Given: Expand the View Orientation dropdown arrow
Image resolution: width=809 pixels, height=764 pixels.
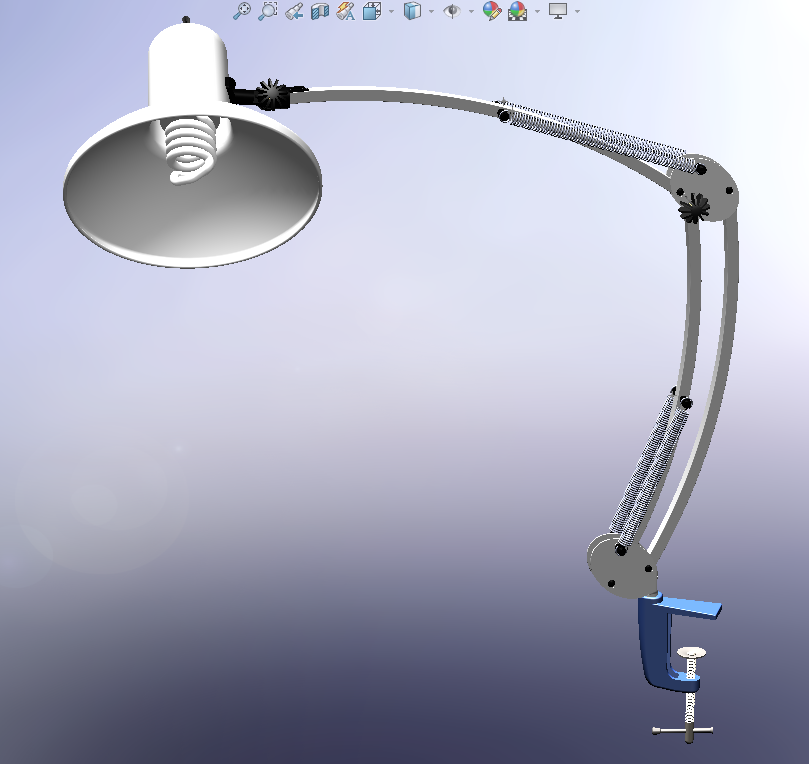Looking at the screenshot, I should pos(391,11).
